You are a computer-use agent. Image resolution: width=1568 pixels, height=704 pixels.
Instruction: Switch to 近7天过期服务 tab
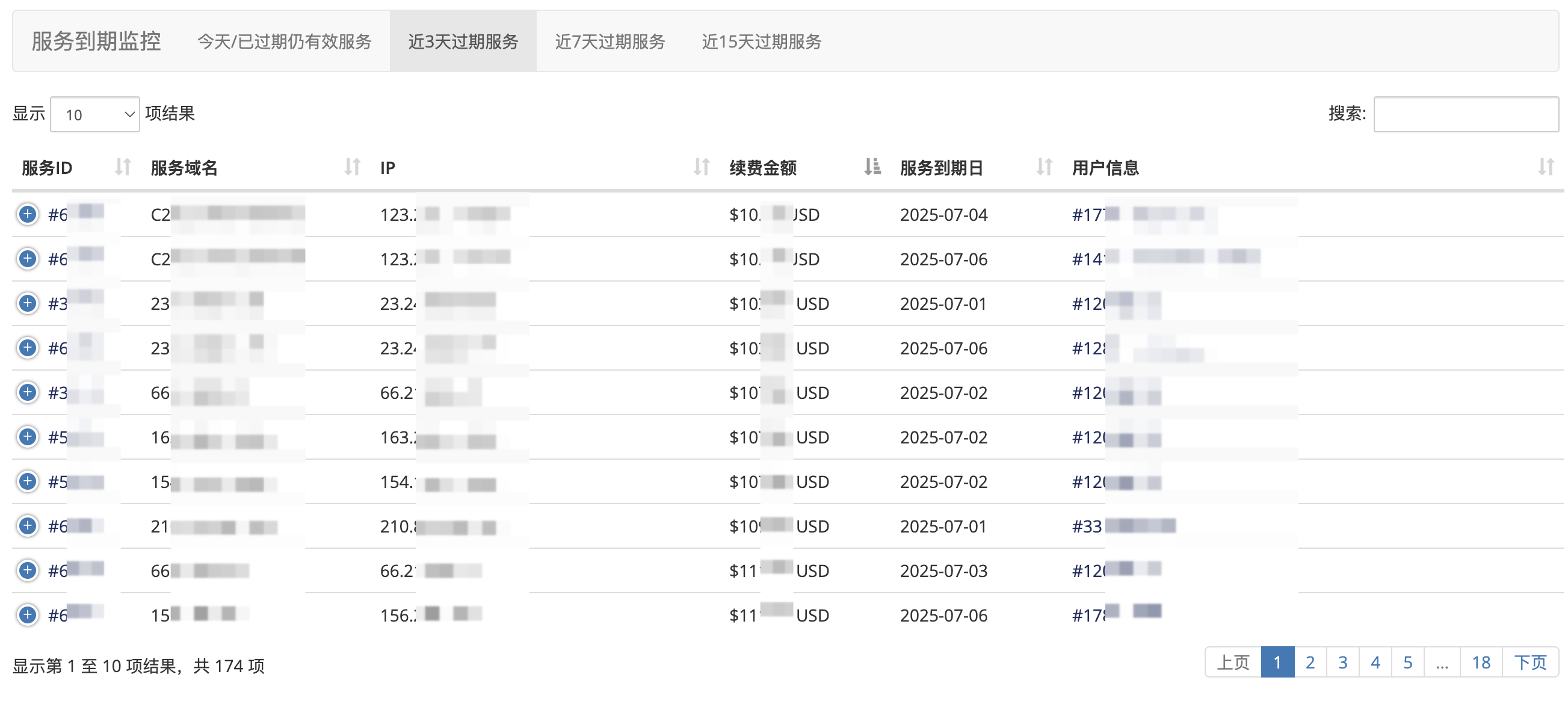(x=610, y=42)
